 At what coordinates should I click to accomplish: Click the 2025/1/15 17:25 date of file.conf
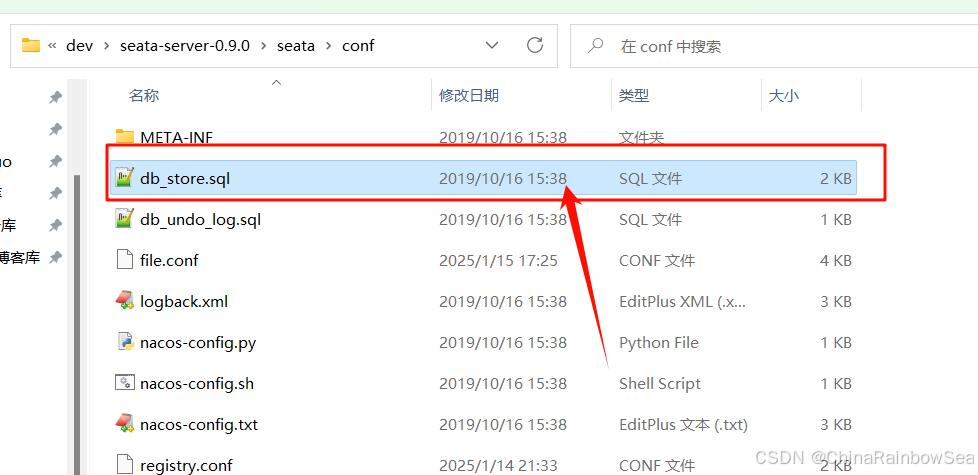tap(498, 261)
